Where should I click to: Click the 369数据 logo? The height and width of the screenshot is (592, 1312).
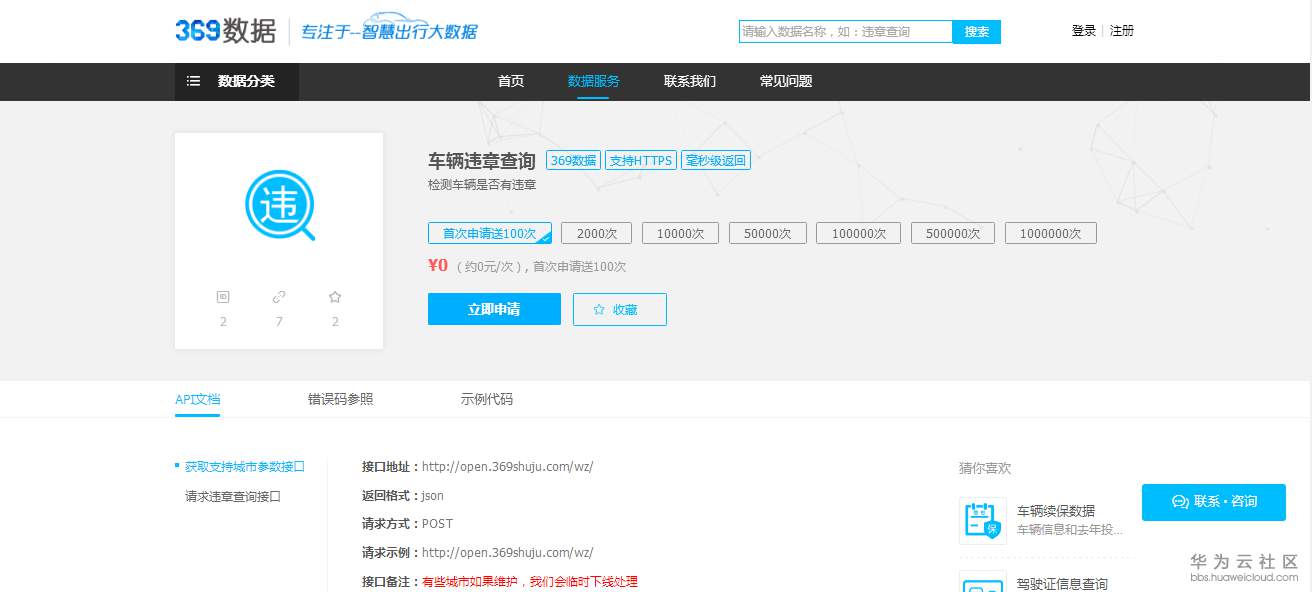(x=225, y=31)
